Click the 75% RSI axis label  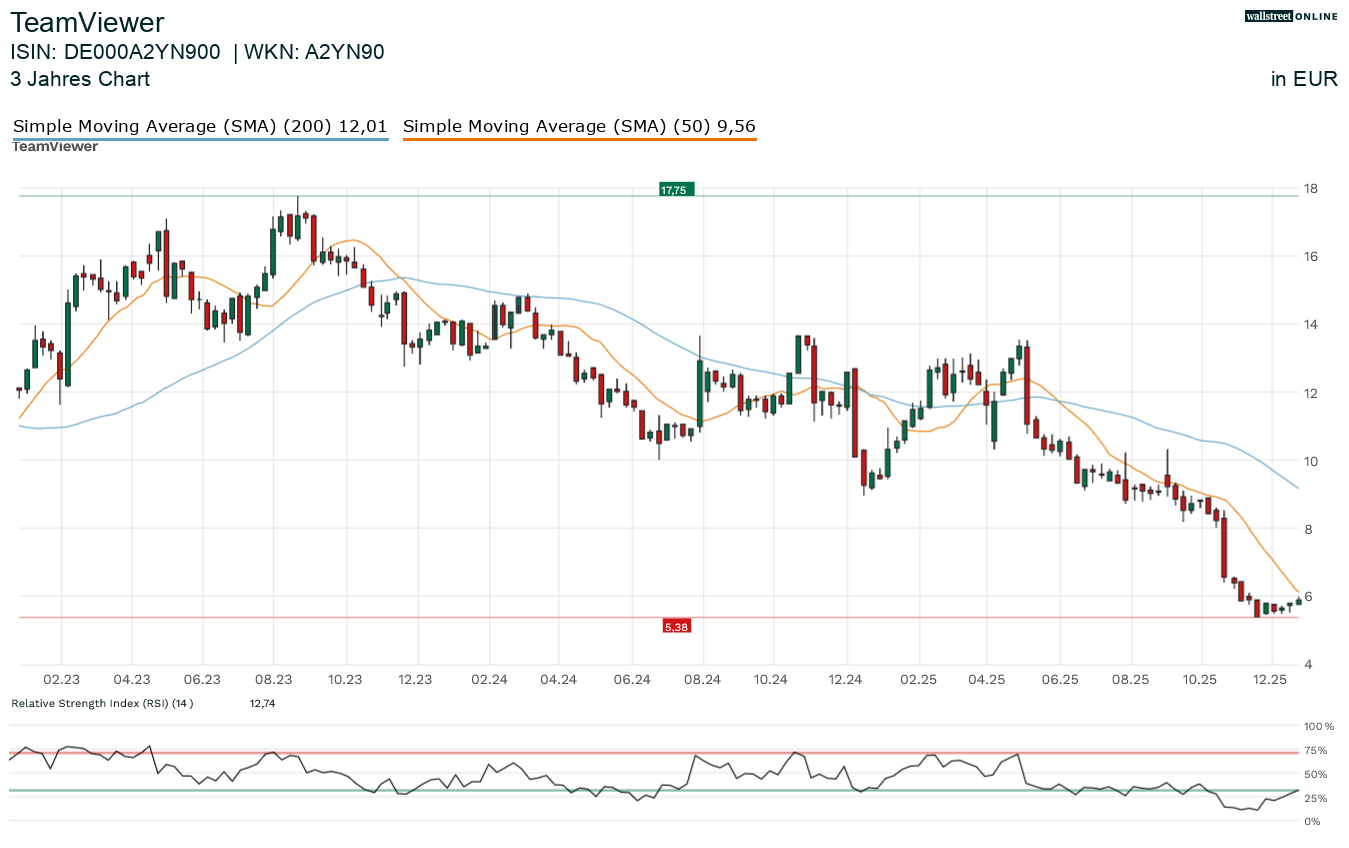pos(1315,750)
